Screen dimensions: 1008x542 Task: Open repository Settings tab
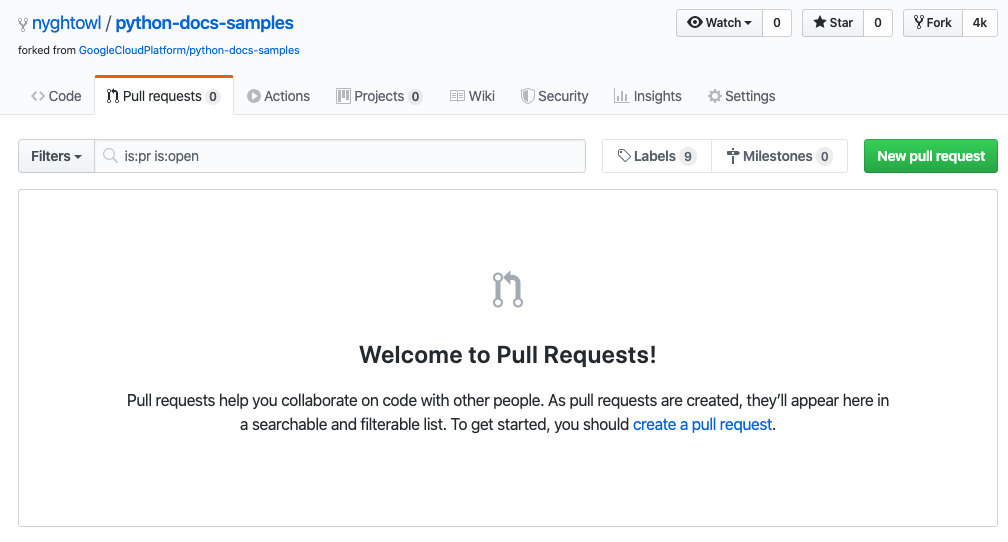click(741, 96)
